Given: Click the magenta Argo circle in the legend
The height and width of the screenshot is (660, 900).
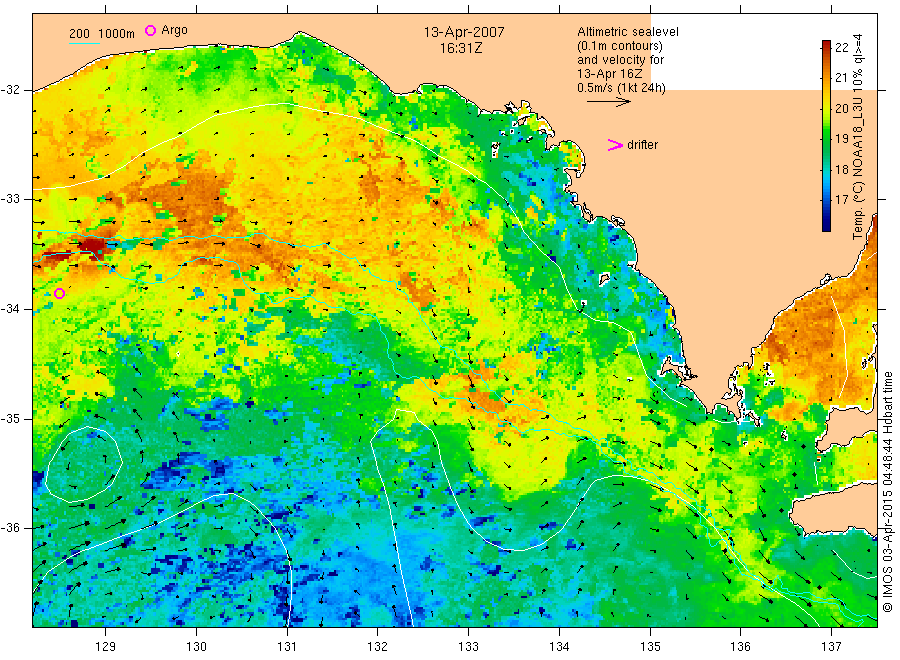Looking at the screenshot, I should click(150, 30).
